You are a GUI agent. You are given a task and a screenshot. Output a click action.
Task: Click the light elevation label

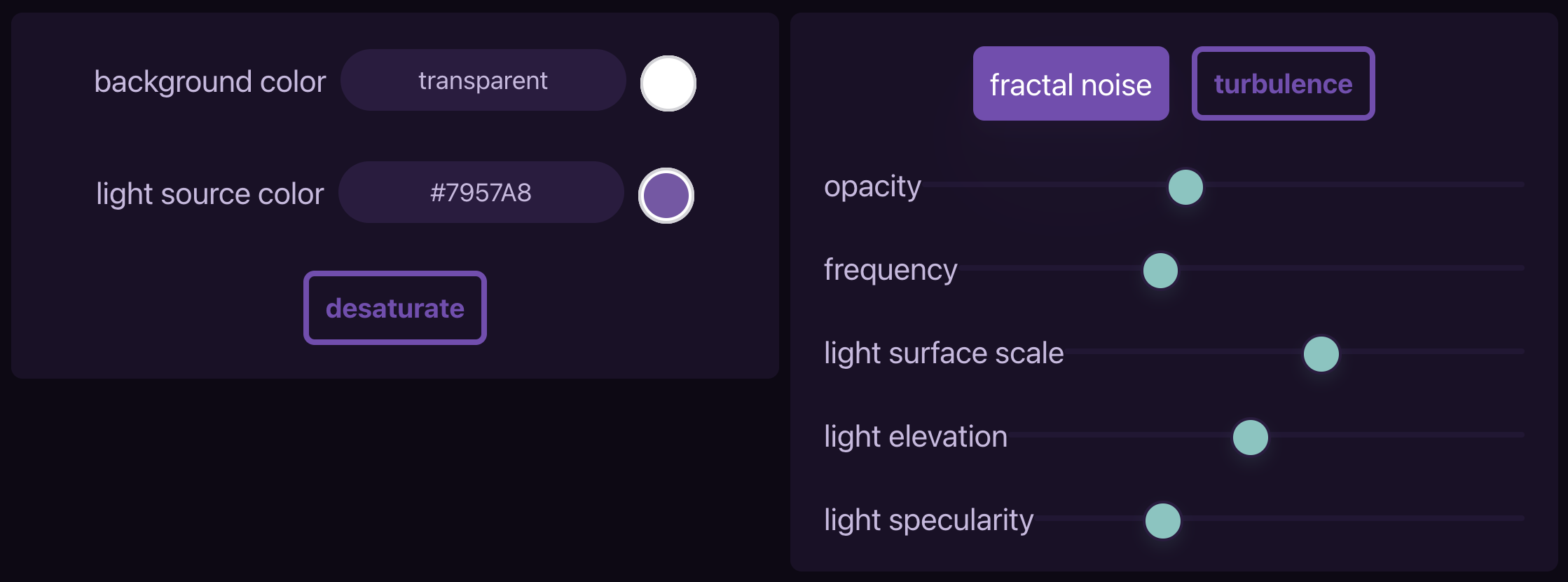click(x=915, y=437)
